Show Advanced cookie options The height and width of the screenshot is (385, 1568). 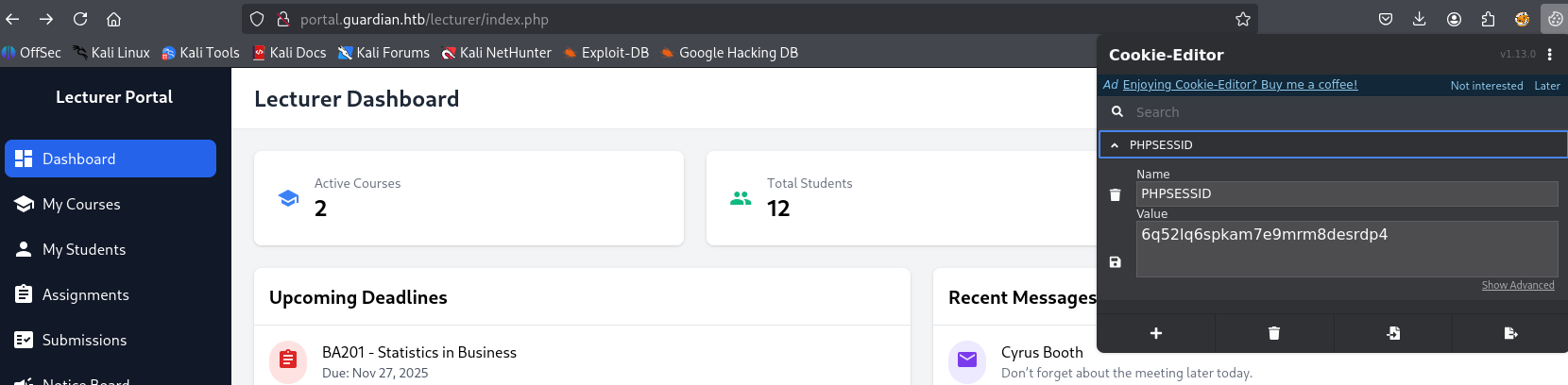click(1517, 285)
